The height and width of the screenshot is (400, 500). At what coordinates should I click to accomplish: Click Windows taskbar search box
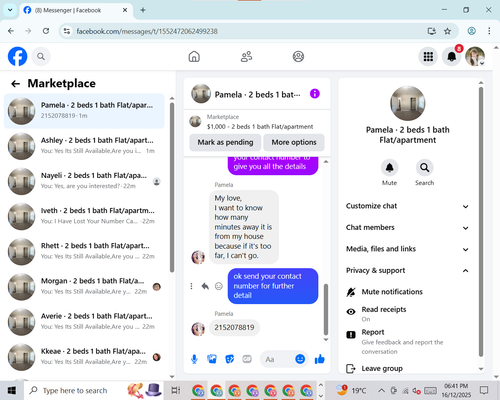pos(93,390)
